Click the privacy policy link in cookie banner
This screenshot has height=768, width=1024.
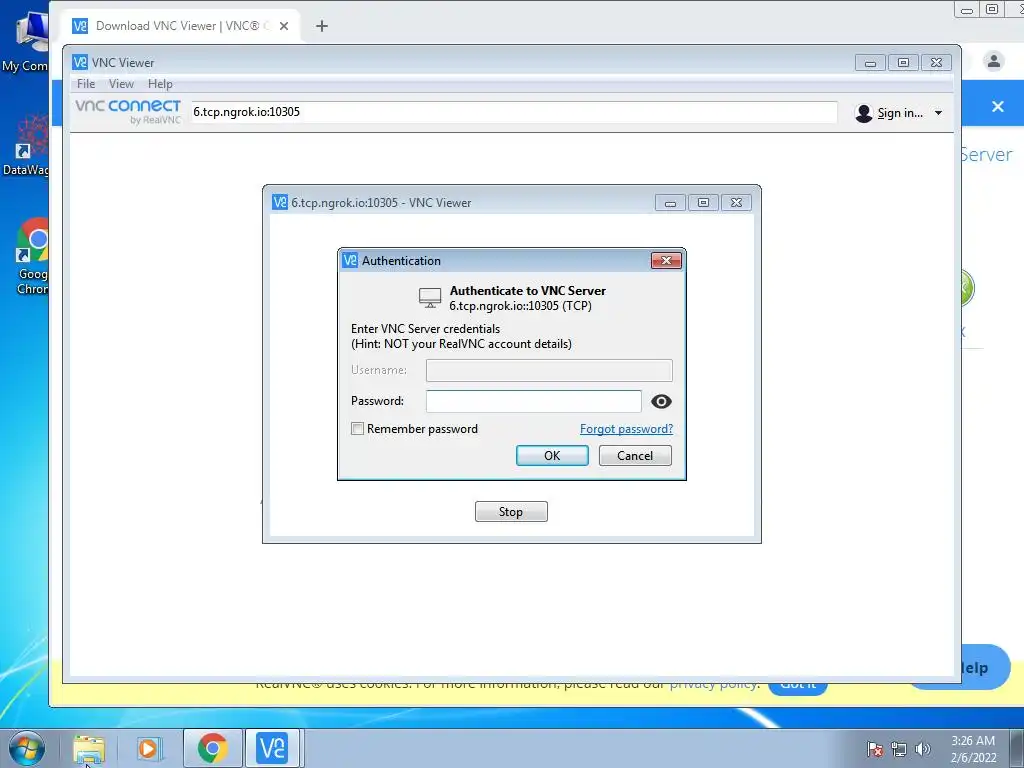pos(714,686)
